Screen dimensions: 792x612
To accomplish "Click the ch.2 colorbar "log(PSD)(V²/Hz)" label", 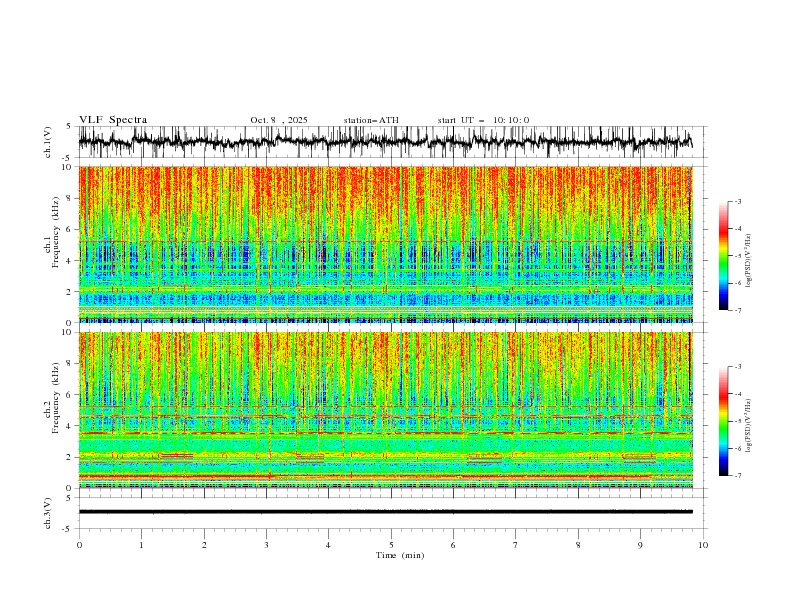I will tap(749, 426).
